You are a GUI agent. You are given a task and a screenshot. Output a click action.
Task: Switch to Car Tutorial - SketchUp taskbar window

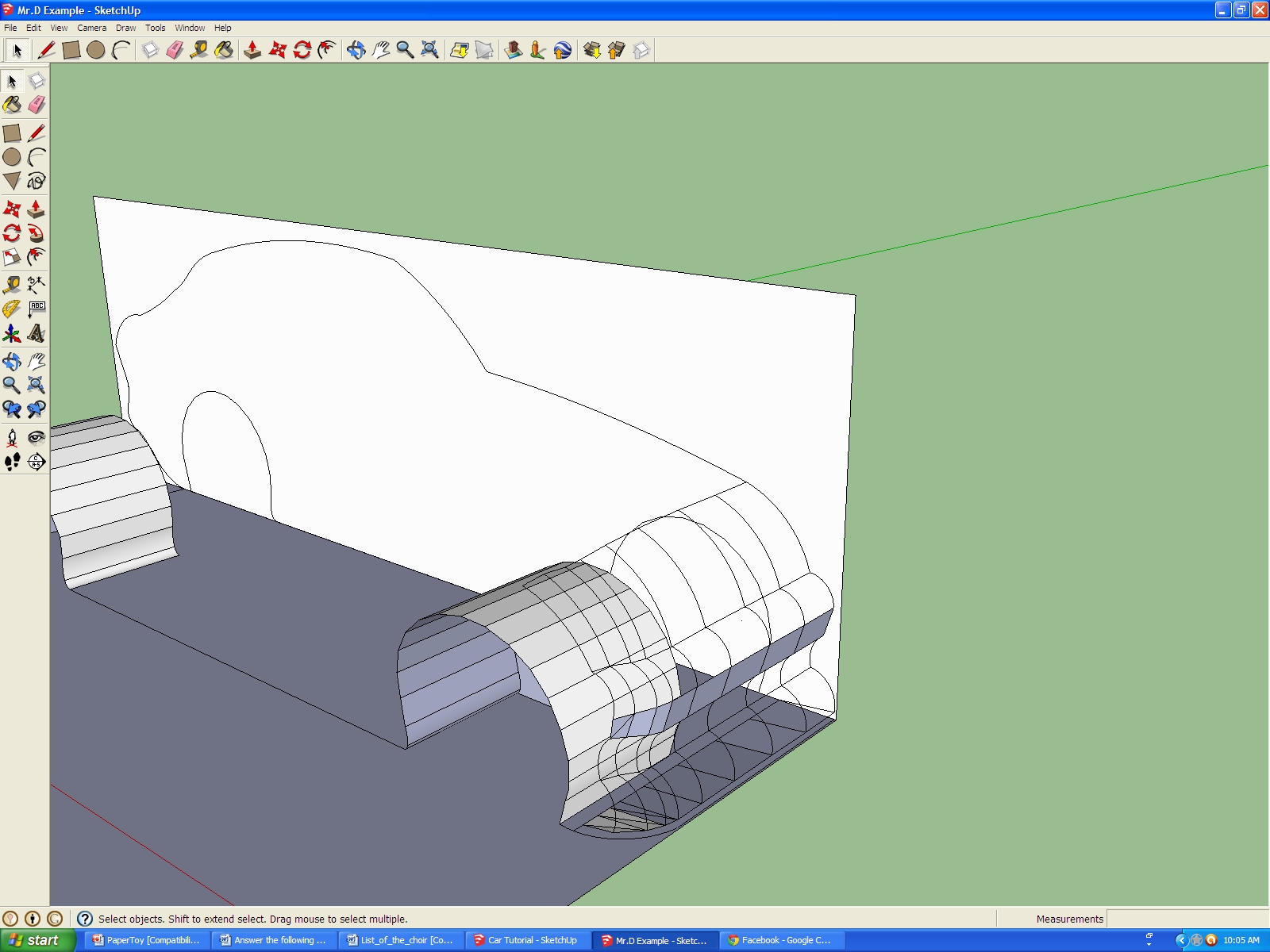pos(527,940)
